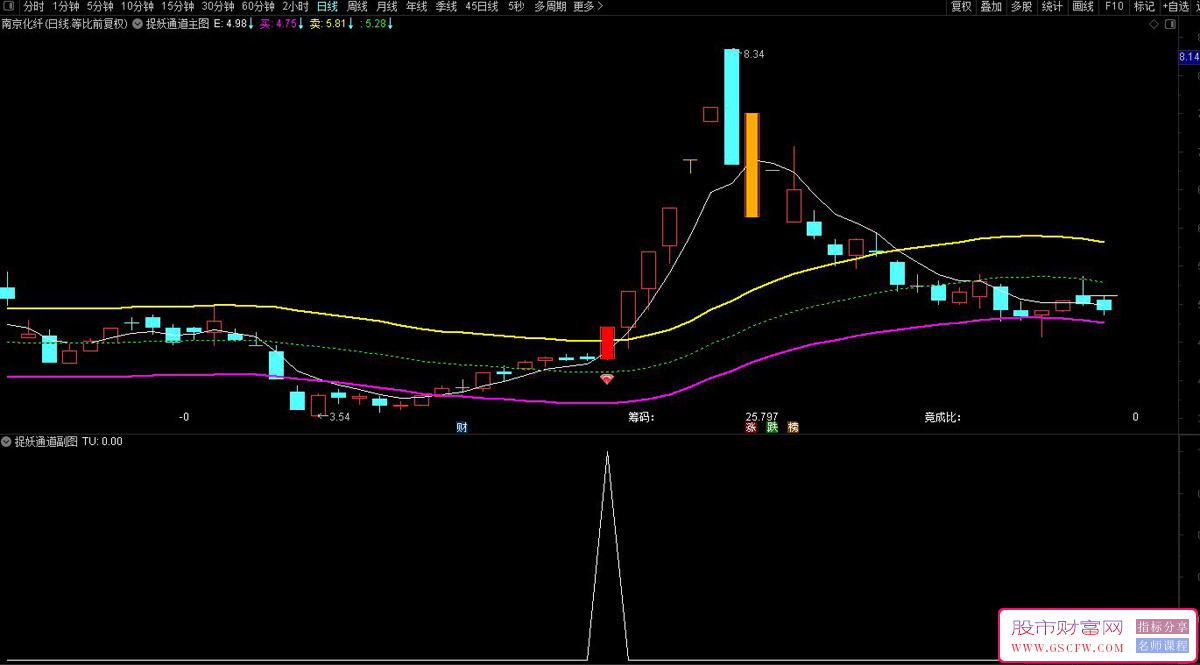Click the red signal marker below the red candle
The height and width of the screenshot is (665, 1200).
pyautogui.click(x=607, y=379)
